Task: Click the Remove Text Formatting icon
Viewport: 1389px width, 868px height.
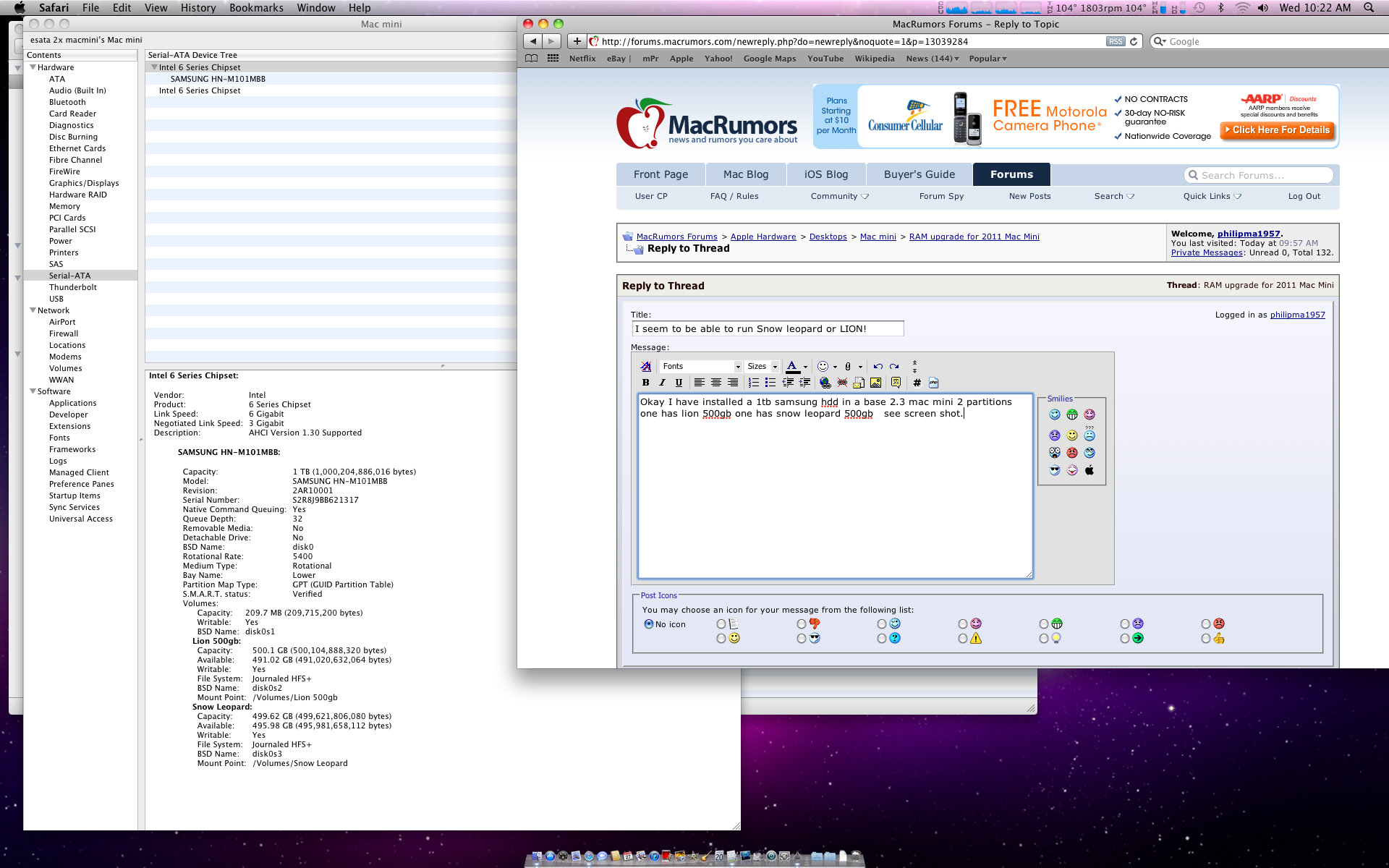Action: click(x=645, y=367)
